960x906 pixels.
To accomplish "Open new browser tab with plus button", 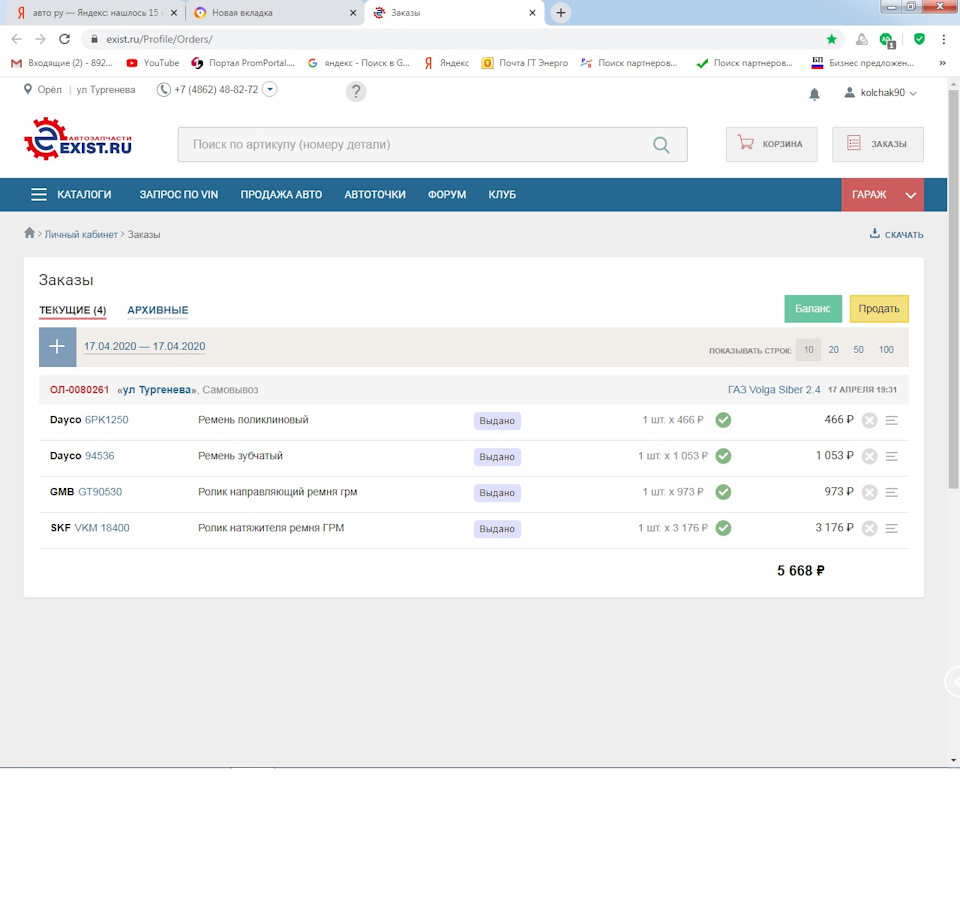I will [x=560, y=13].
